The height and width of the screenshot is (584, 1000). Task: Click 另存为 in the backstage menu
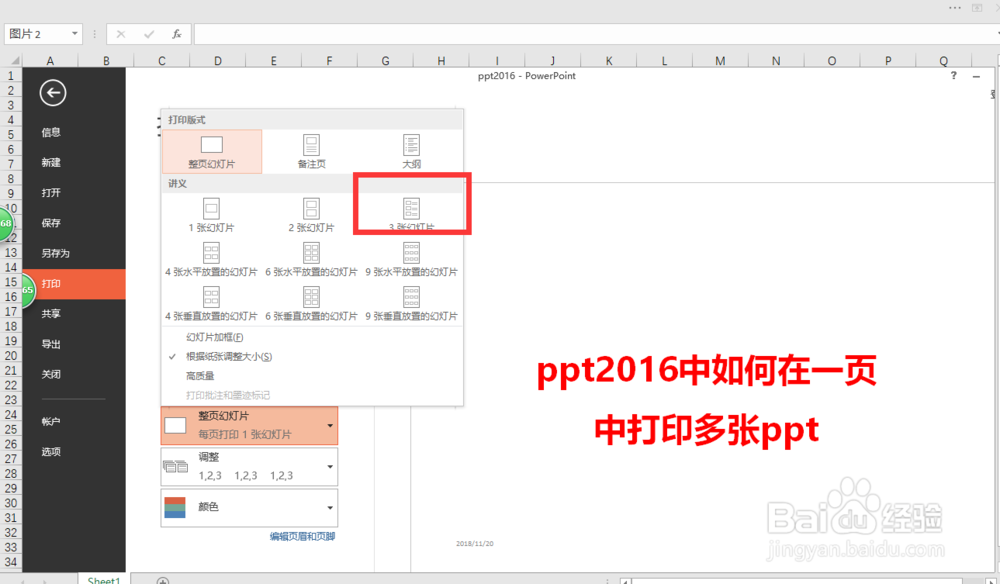(55, 253)
